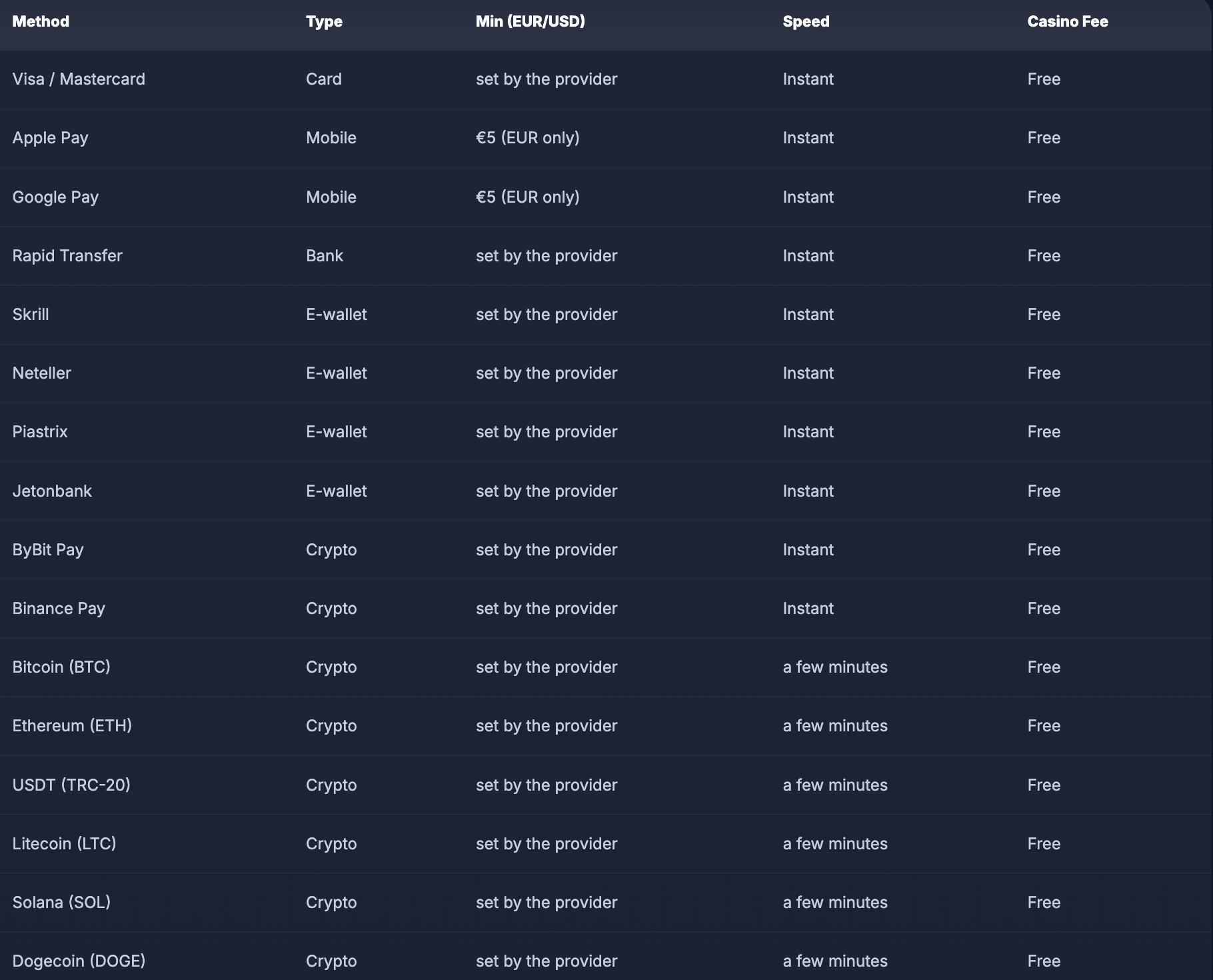Click the Speed column header
1213x980 pixels.
(806, 21)
